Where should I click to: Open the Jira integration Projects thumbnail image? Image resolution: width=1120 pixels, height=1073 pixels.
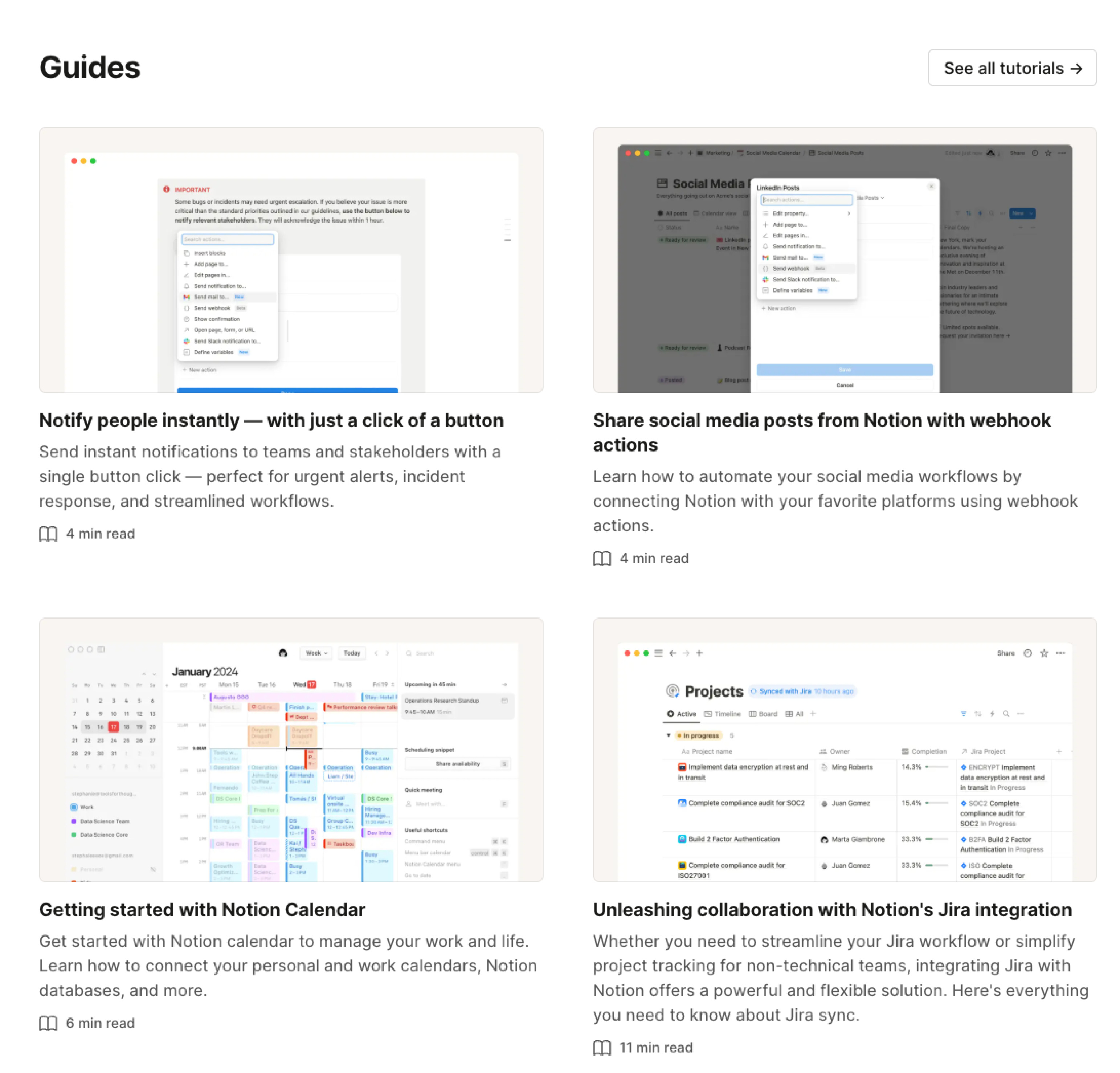point(845,750)
